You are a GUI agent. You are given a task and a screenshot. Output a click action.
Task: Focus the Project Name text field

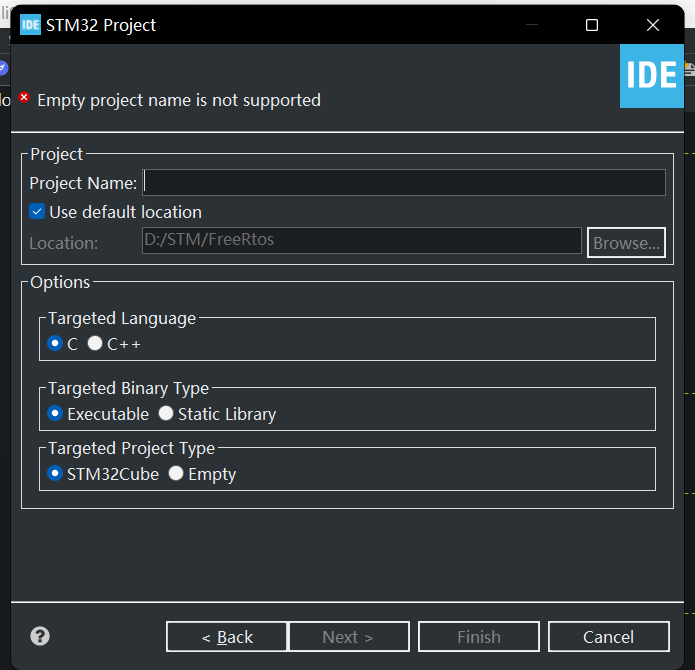click(404, 182)
